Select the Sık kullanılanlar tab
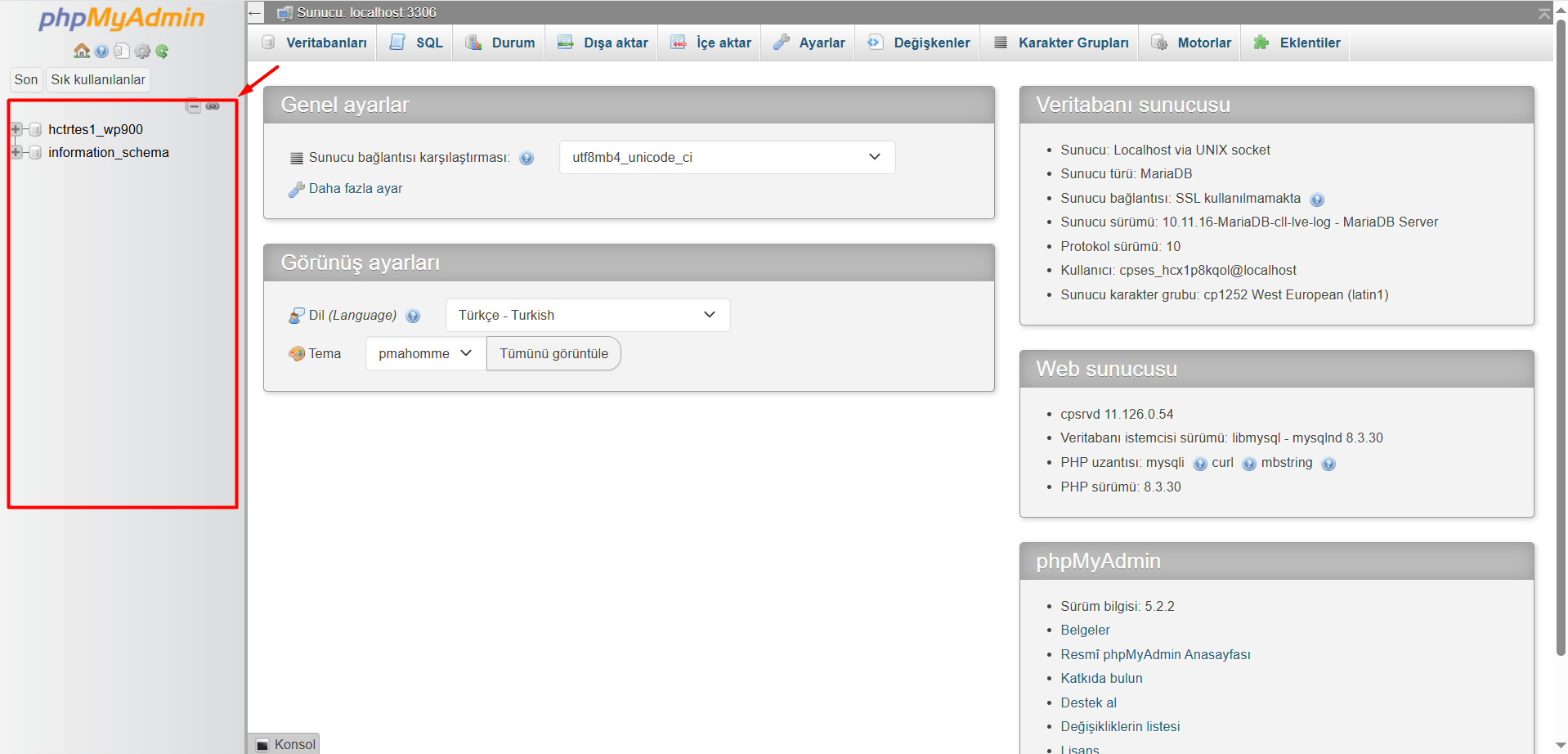 pos(98,79)
